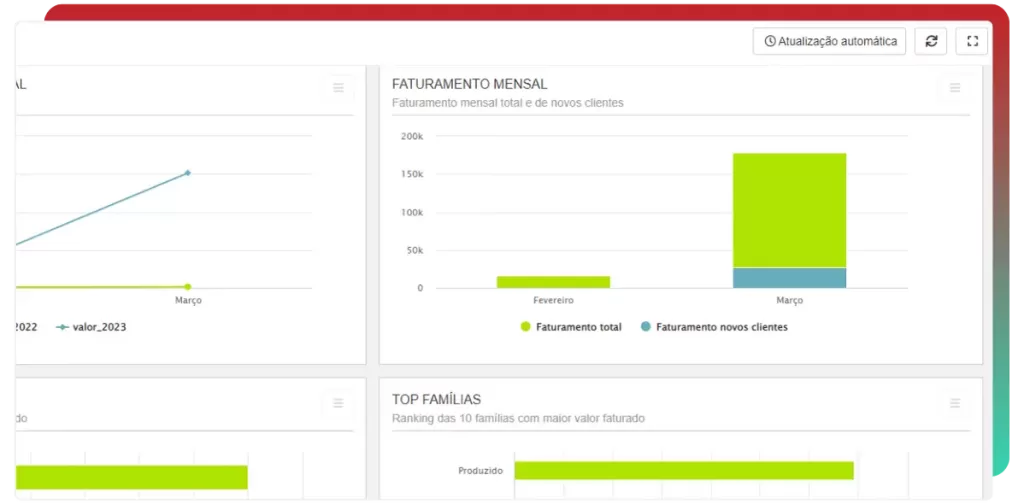The width and height of the screenshot is (1024, 504).
Task: Click the blue Faturamento novos clientes legend dot
Action: tap(645, 327)
